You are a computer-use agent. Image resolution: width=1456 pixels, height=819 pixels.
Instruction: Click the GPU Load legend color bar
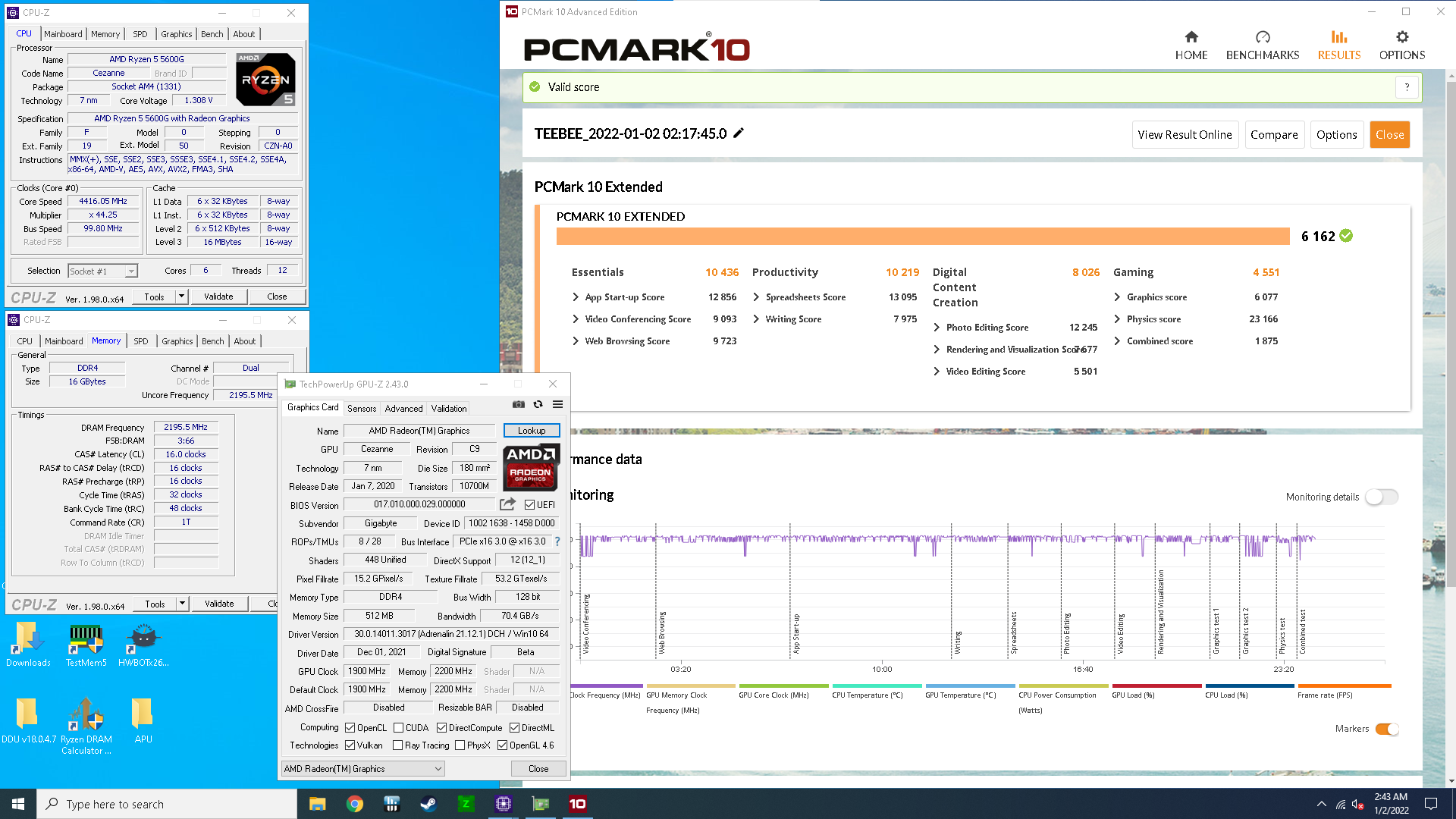(1156, 686)
